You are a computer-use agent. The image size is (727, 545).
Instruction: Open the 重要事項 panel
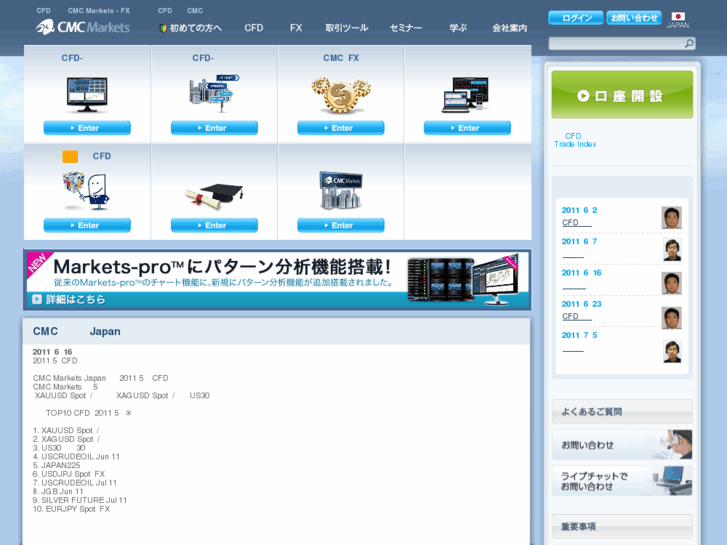pos(622,526)
